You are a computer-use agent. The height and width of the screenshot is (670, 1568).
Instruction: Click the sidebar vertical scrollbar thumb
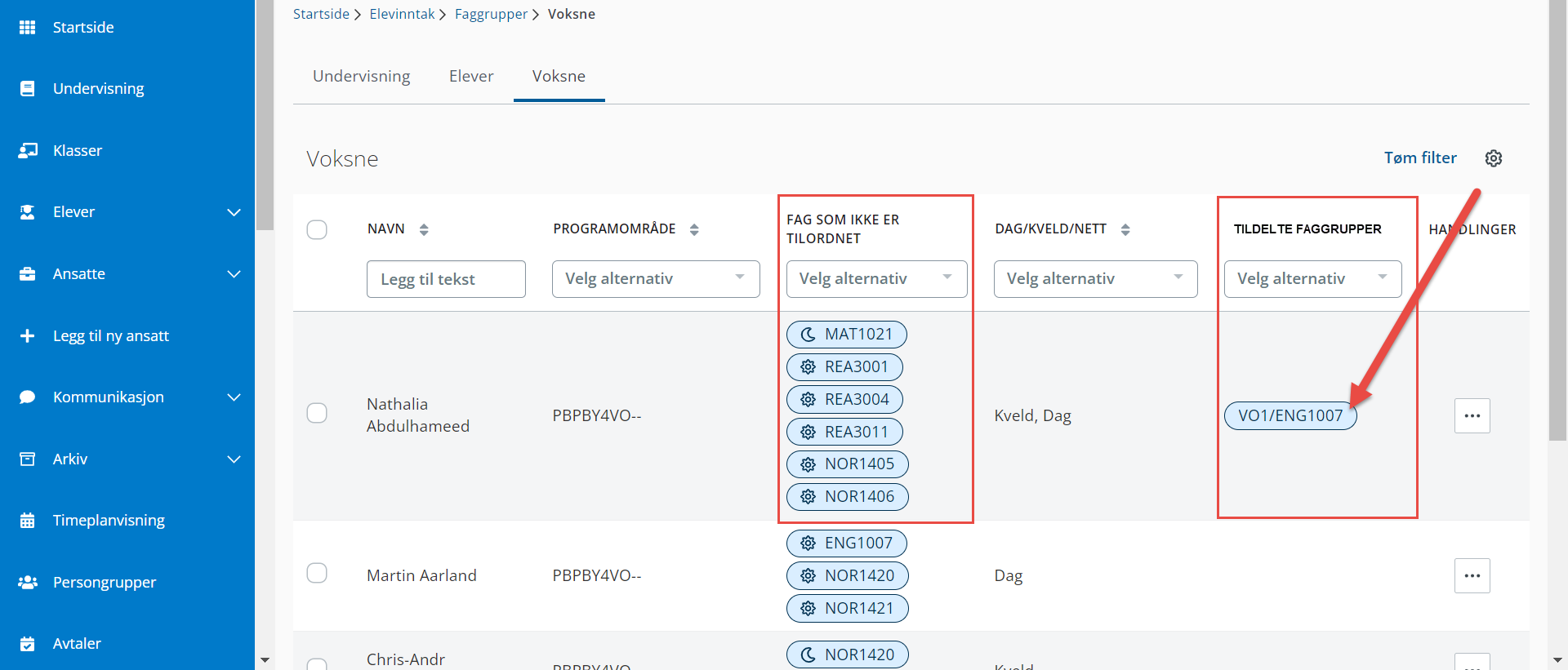(x=265, y=114)
